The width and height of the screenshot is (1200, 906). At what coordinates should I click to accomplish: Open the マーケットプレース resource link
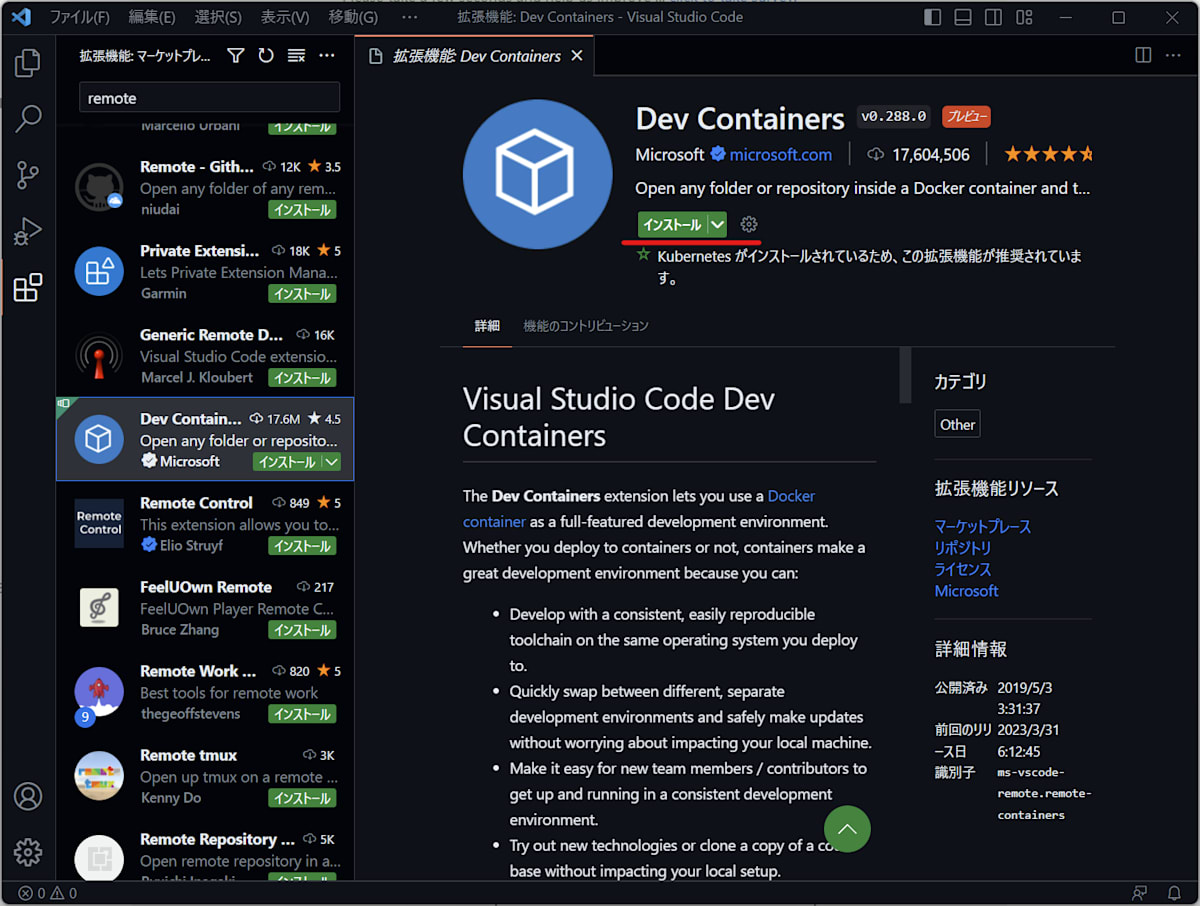pyautogui.click(x=983, y=525)
